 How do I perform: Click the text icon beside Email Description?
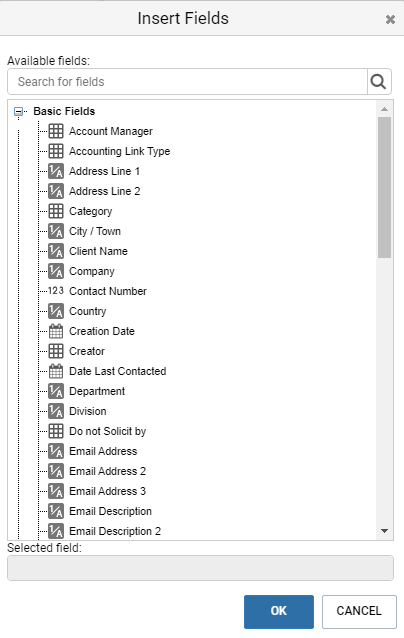click(56, 511)
